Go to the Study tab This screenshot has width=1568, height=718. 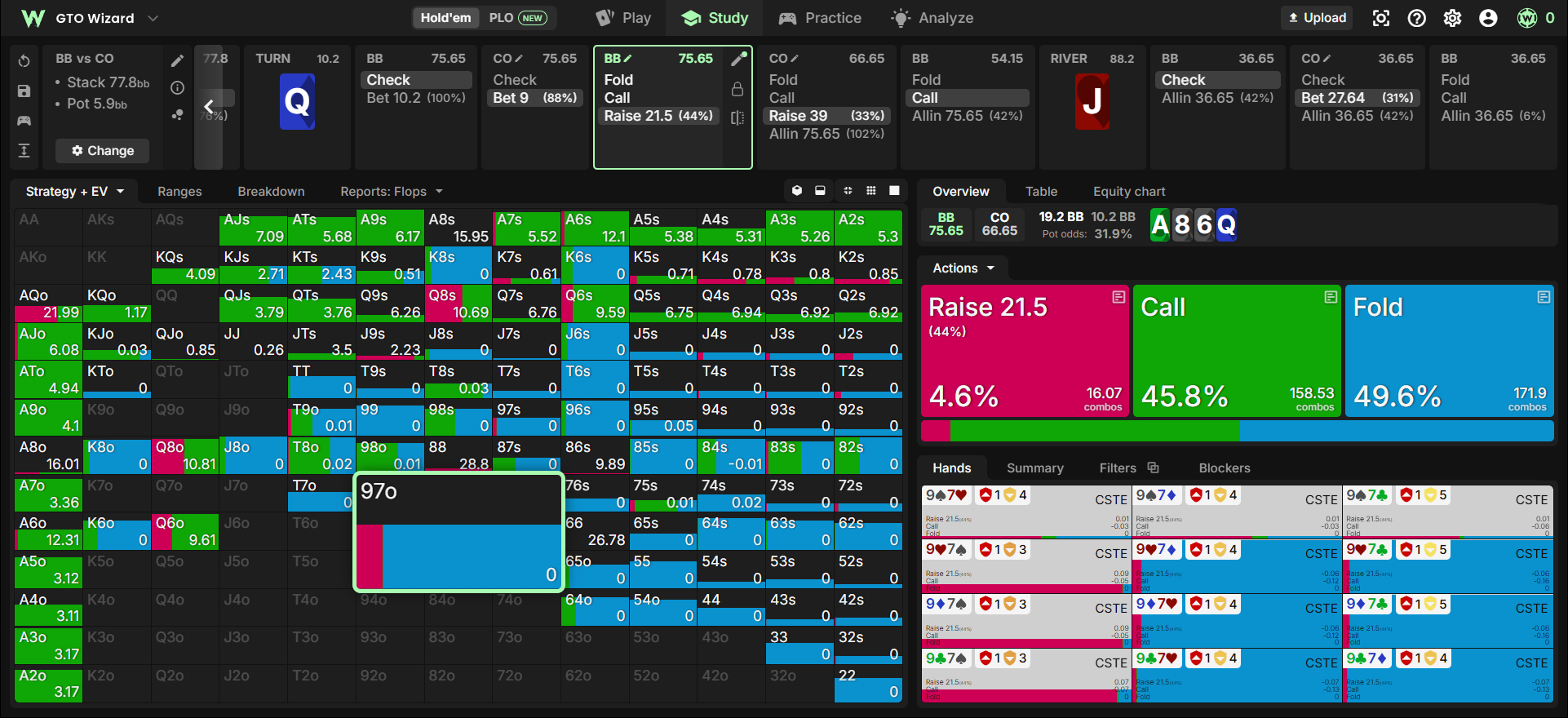715,18
